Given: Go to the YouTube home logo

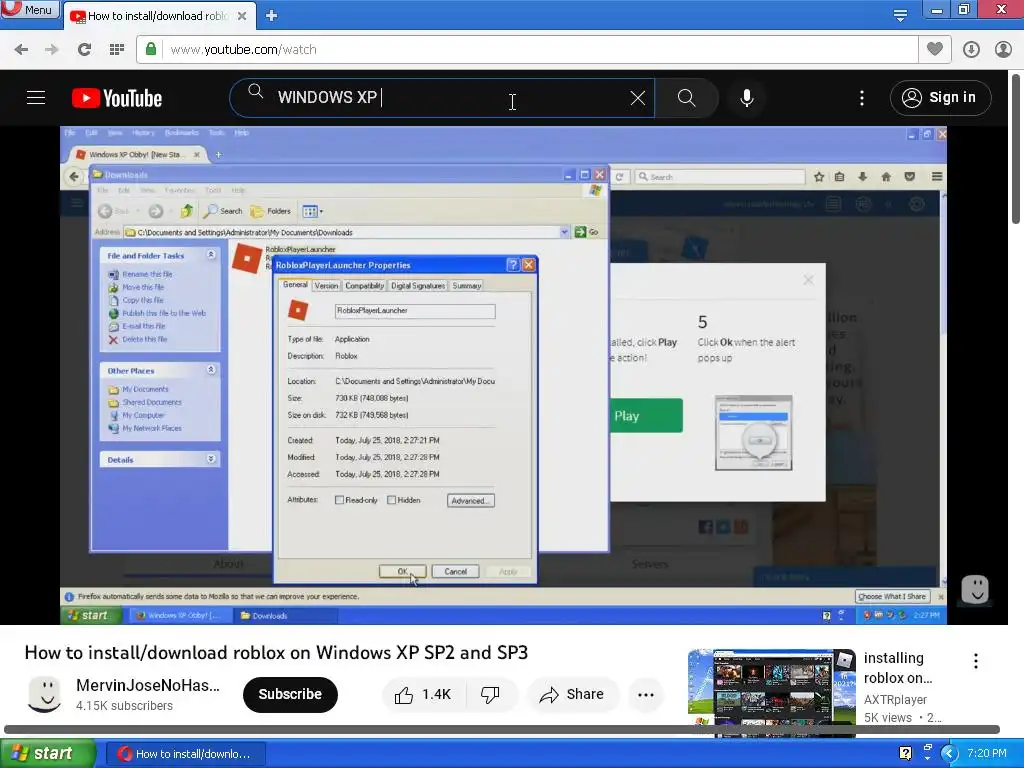Looking at the screenshot, I should point(117,98).
